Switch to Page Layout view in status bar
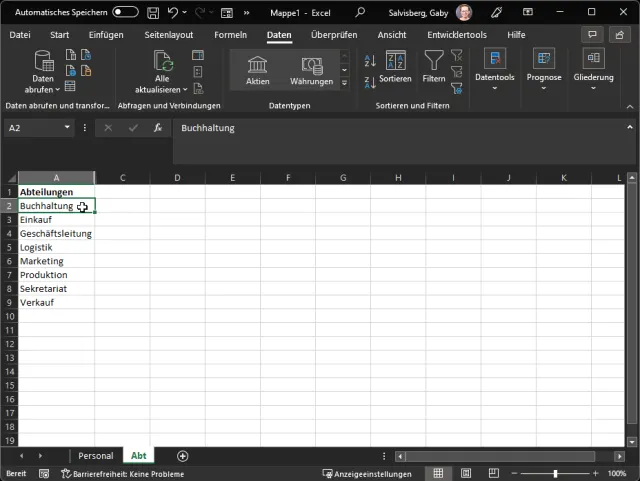640x481 pixels. [x=465, y=473]
